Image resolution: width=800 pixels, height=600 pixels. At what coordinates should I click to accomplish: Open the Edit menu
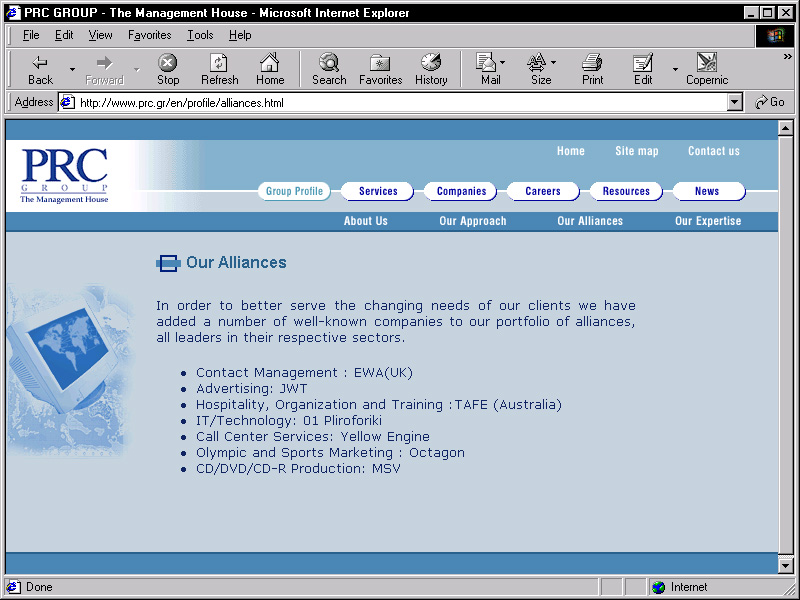click(x=64, y=35)
